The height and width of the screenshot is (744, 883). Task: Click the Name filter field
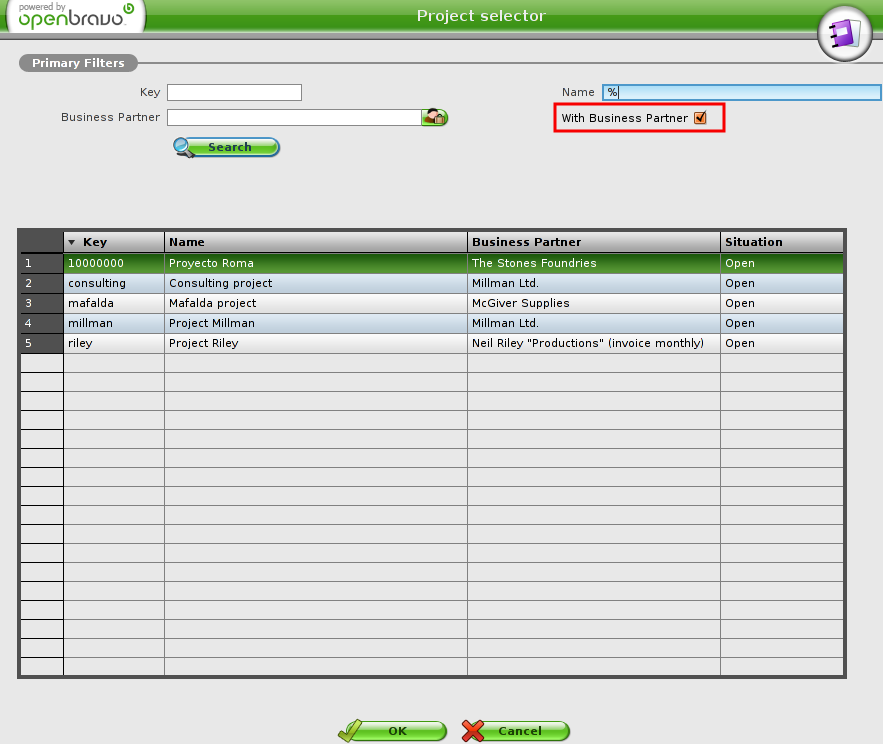[x=740, y=93]
